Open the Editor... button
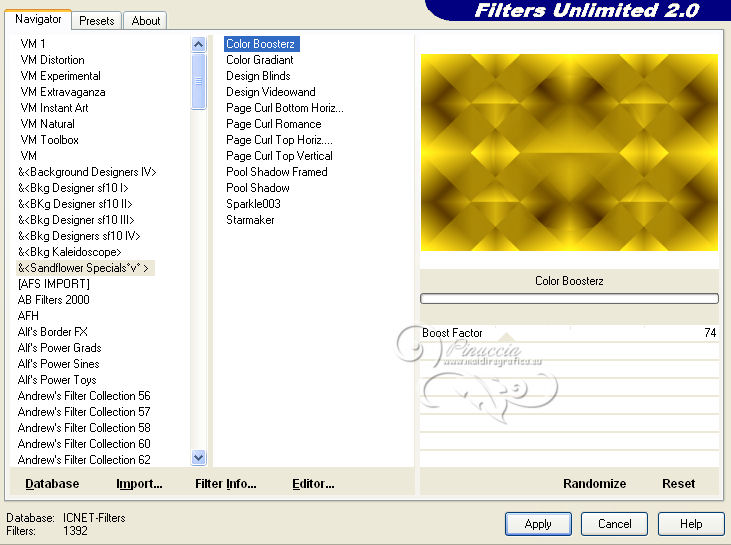The width and height of the screenshot is (731, 545). click(x=313, y=484)
